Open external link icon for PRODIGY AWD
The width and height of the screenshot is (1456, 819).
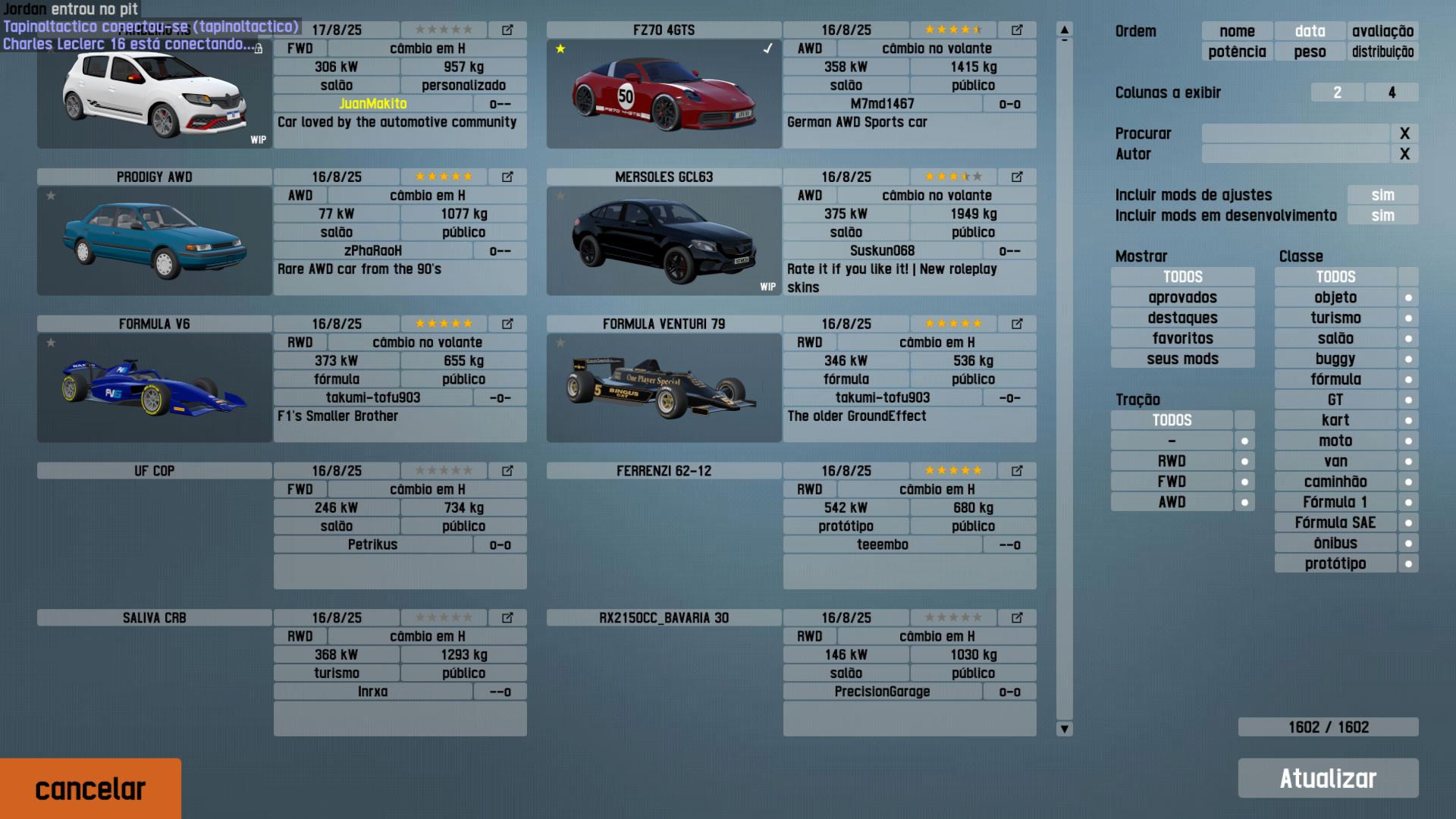(507, 177)
